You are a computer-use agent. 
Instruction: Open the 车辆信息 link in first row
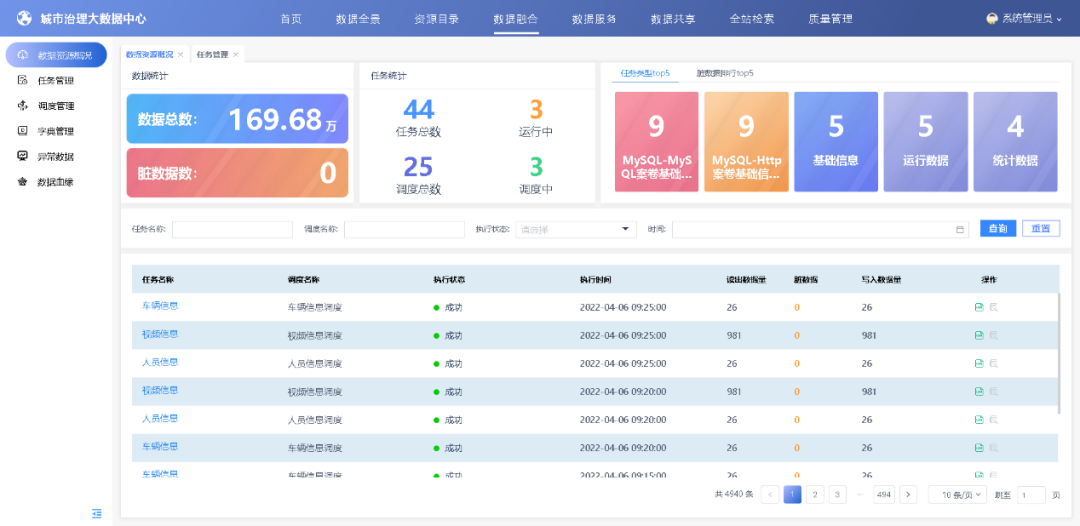point(160,306)
